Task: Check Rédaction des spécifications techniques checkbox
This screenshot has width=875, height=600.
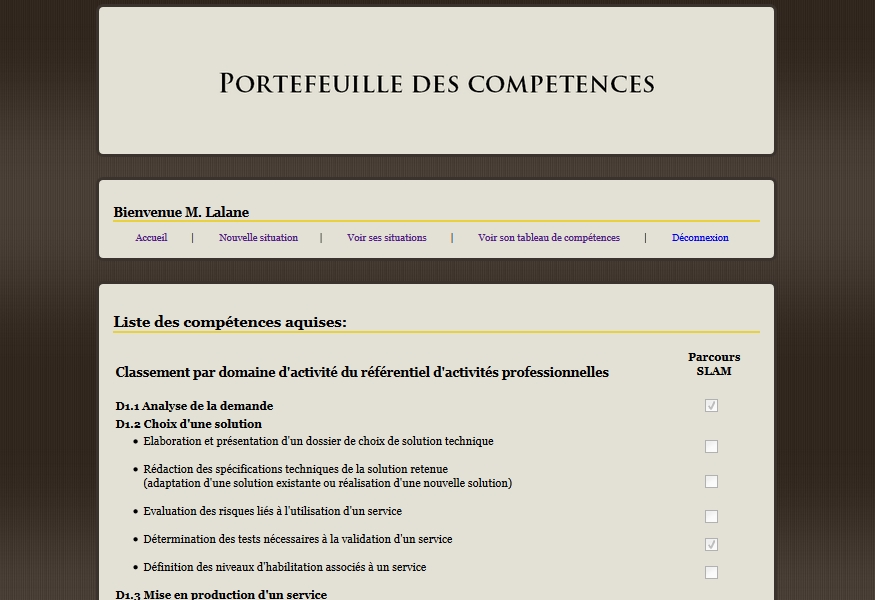Action: [x=711, y=481]
